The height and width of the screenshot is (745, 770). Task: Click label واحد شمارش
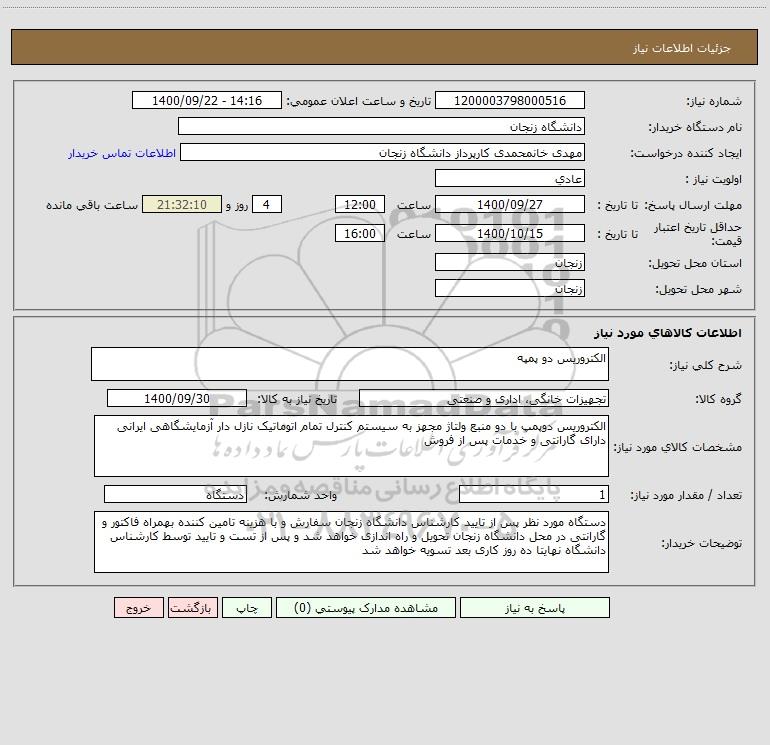tap(301, 496)
